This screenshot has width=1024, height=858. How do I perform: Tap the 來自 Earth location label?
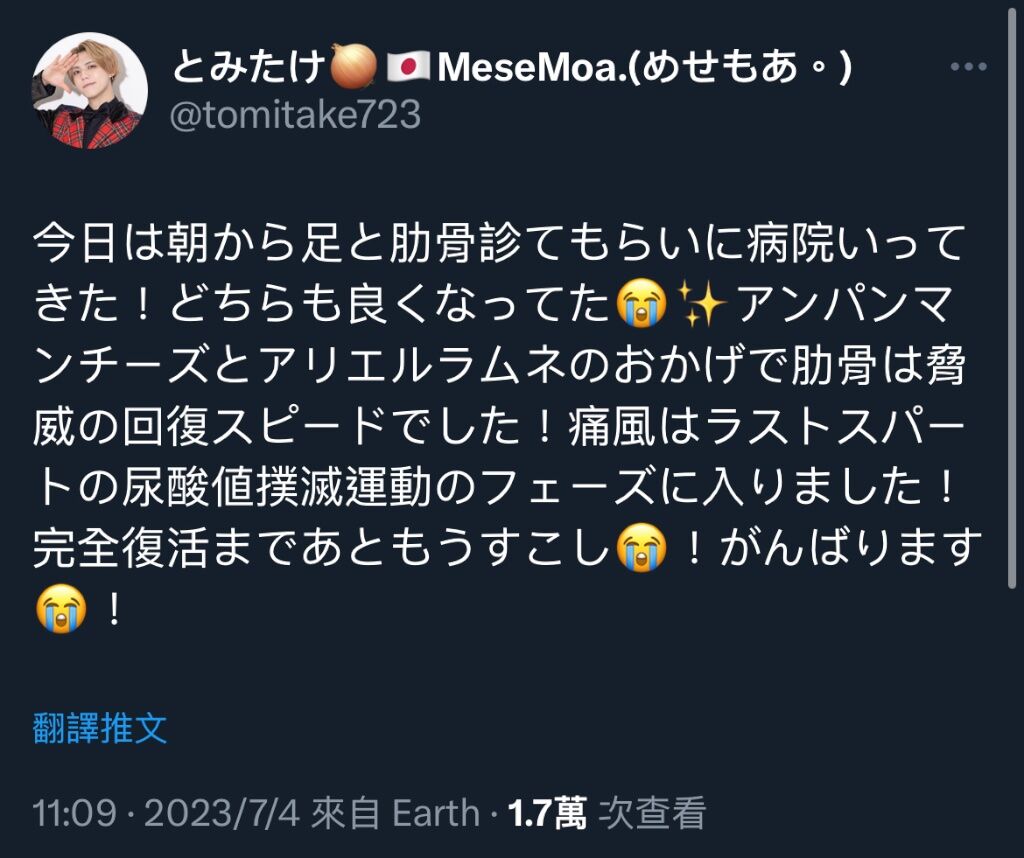pos(395,814)
